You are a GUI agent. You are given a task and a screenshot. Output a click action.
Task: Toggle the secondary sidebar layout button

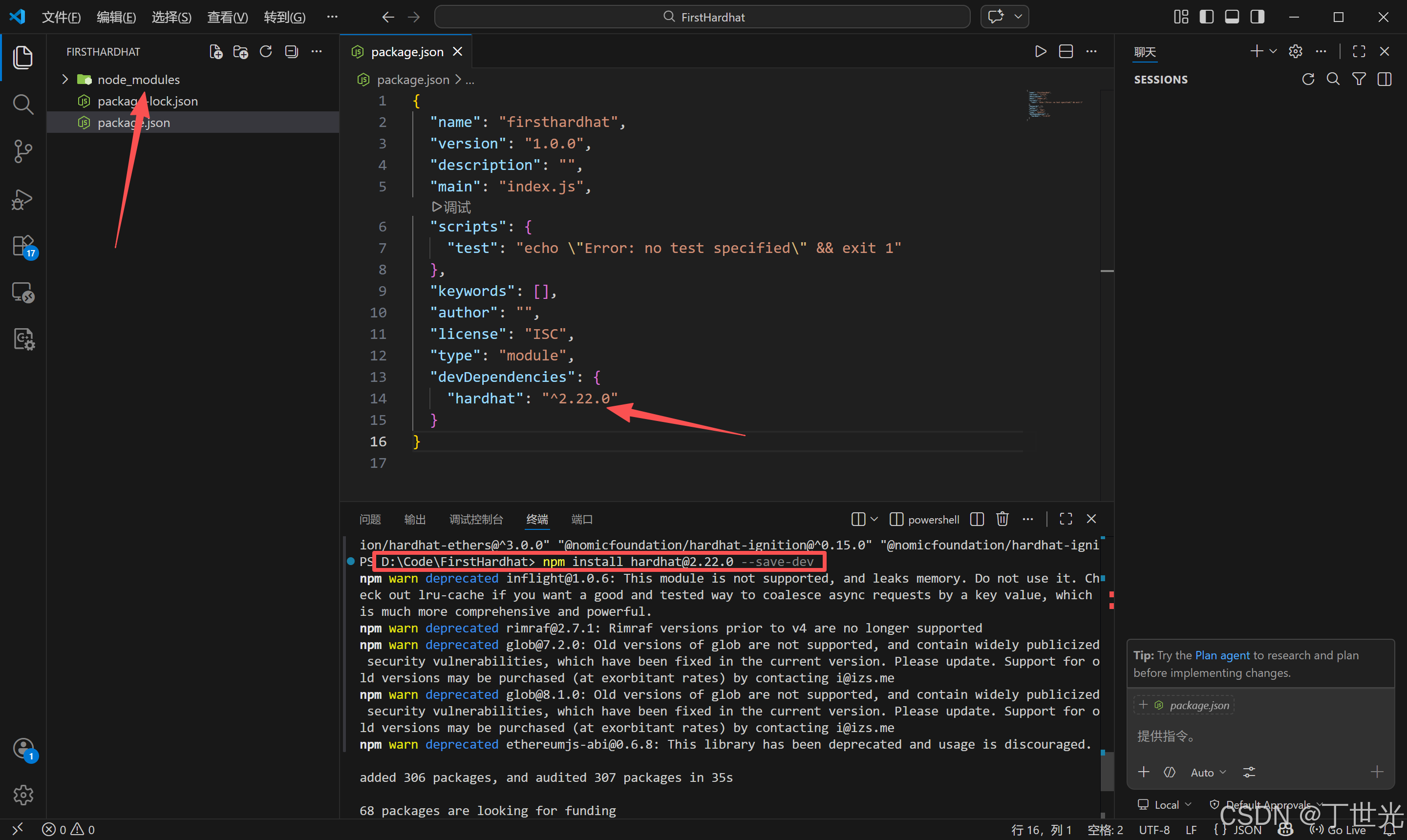coord(1258,17)
